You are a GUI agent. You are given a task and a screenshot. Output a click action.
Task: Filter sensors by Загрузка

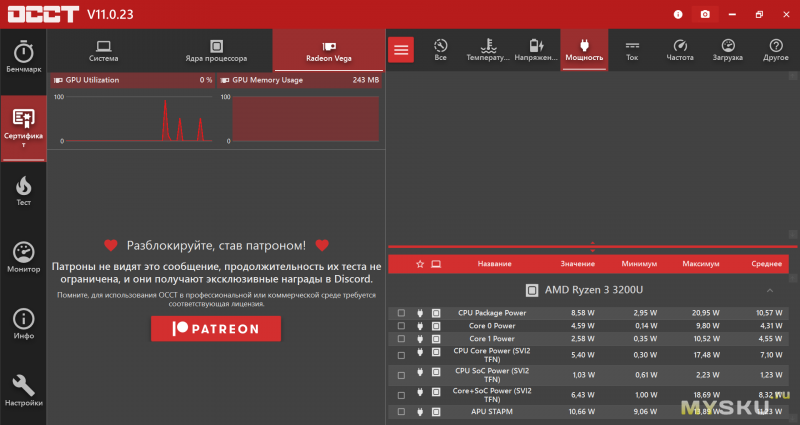point(728,50)
